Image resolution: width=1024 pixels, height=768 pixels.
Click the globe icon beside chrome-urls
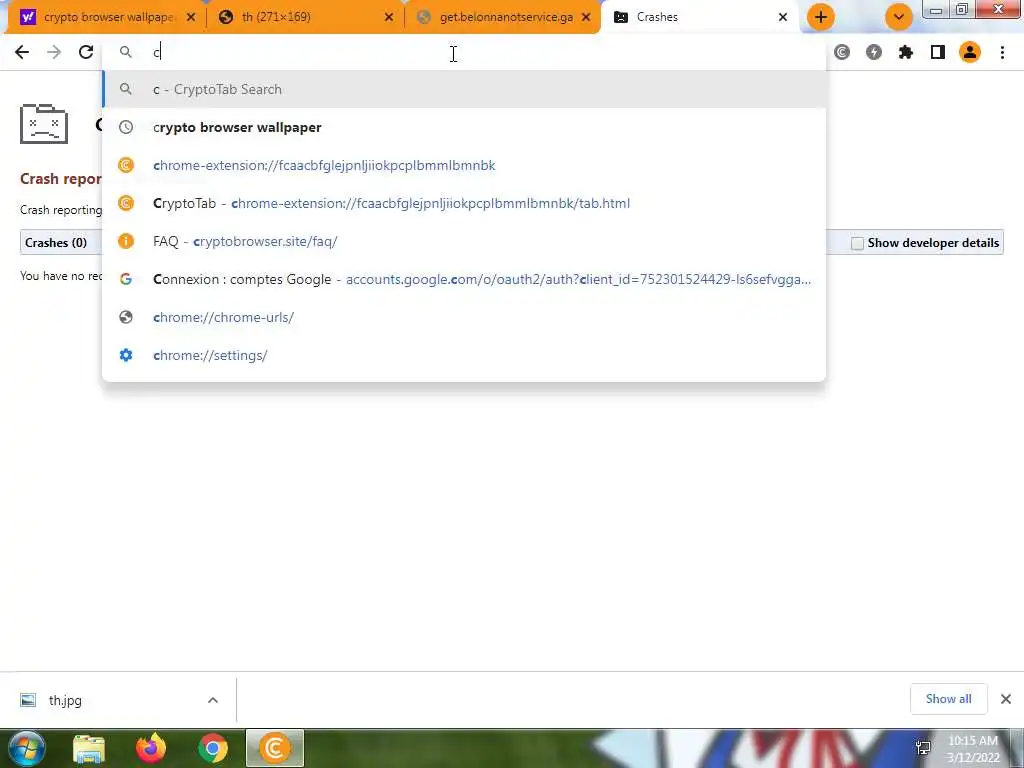click(125, 317)
